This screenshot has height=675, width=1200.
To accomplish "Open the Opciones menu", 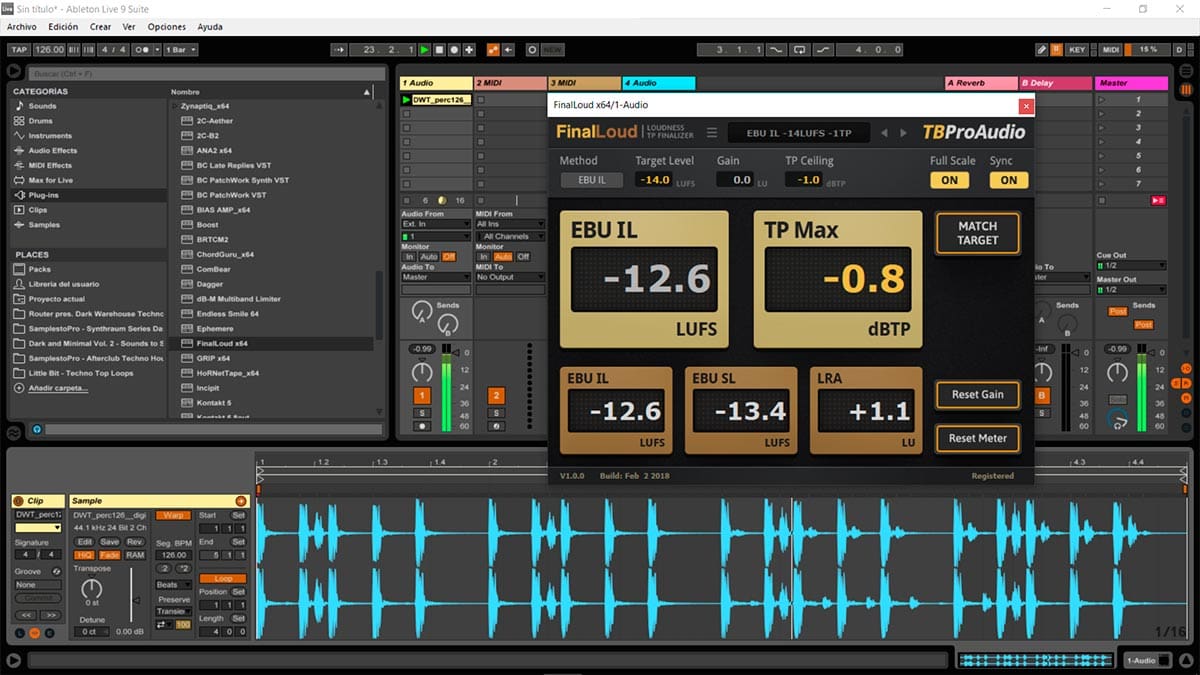I will [167, 27].
